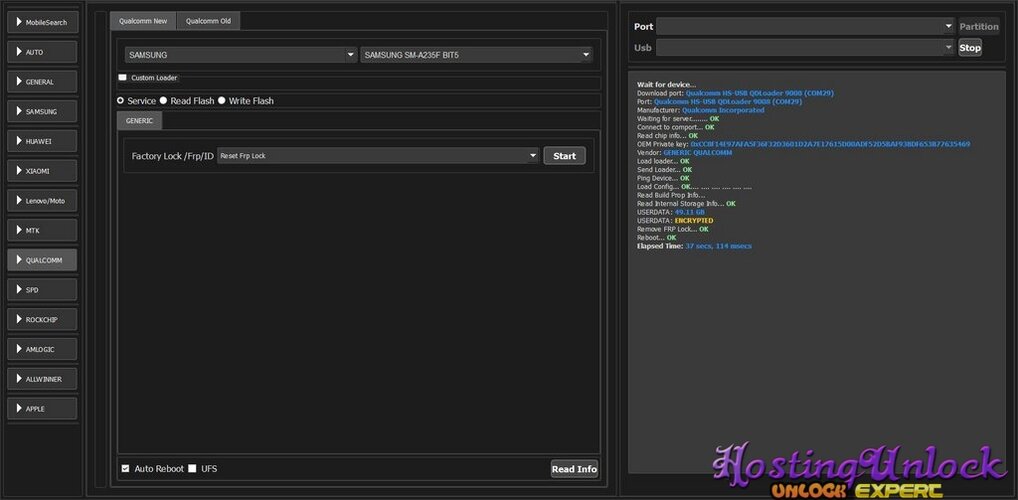Open the APPLE sidebar section
The height and width of the screenshot is (500, 1018).
(x=42, y=408)
